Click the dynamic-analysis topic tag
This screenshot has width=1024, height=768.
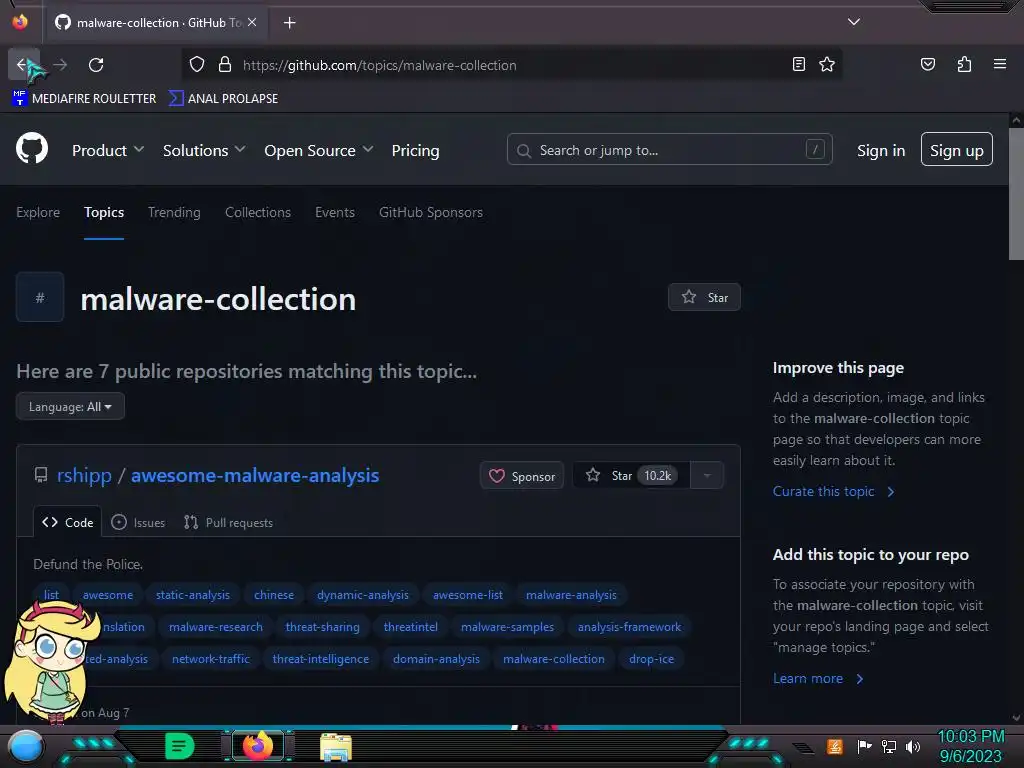[362, 595]
